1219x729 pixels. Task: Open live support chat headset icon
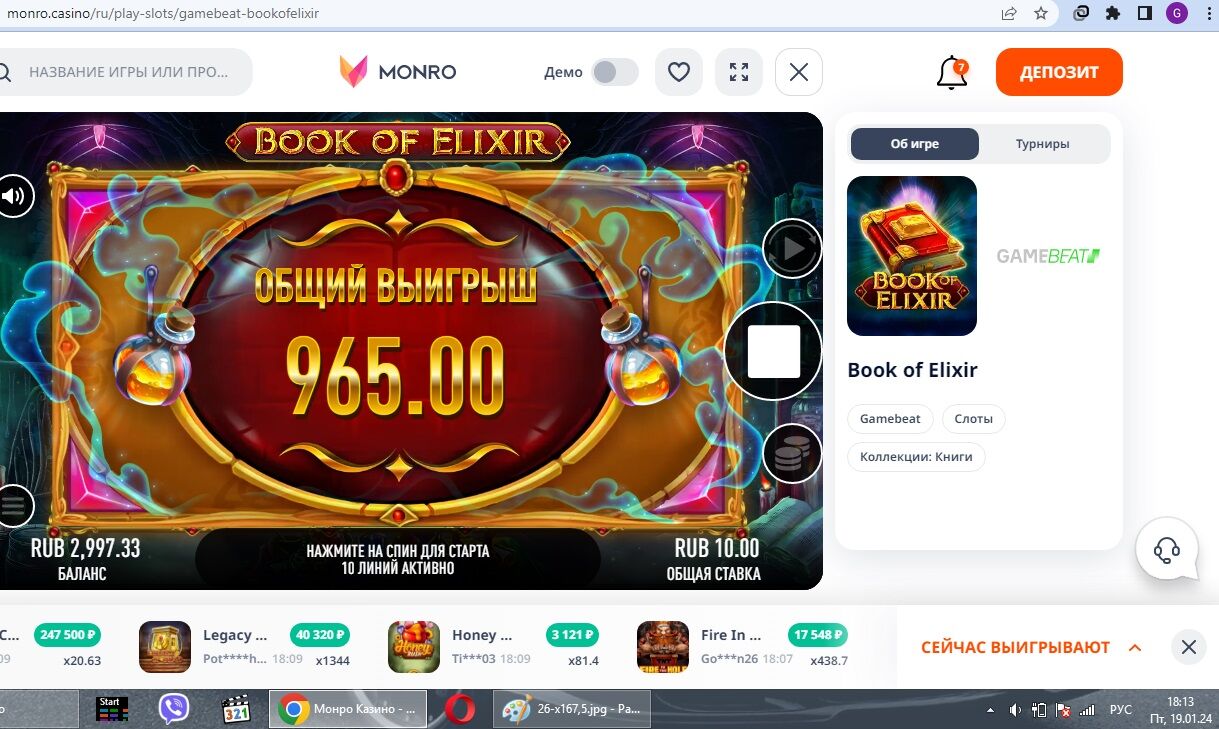[1167, 549]
